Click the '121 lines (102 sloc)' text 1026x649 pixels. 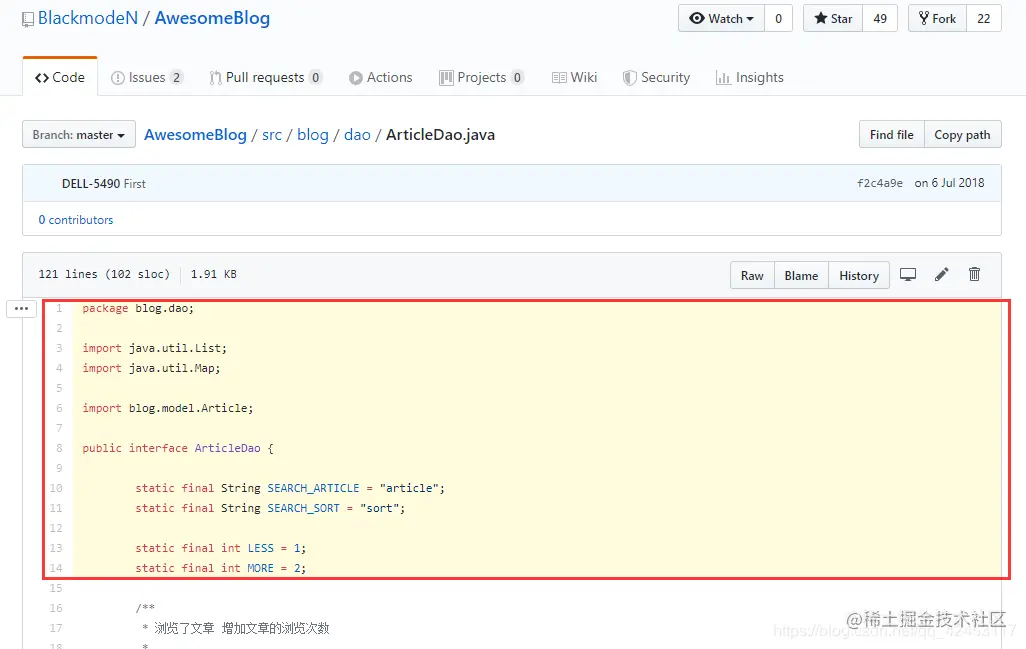104,274
